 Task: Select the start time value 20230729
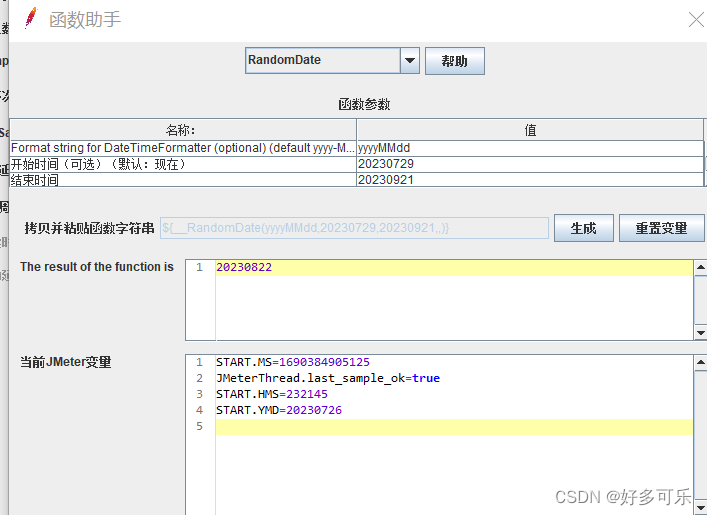pyautogui.click(x=530, y=164)
